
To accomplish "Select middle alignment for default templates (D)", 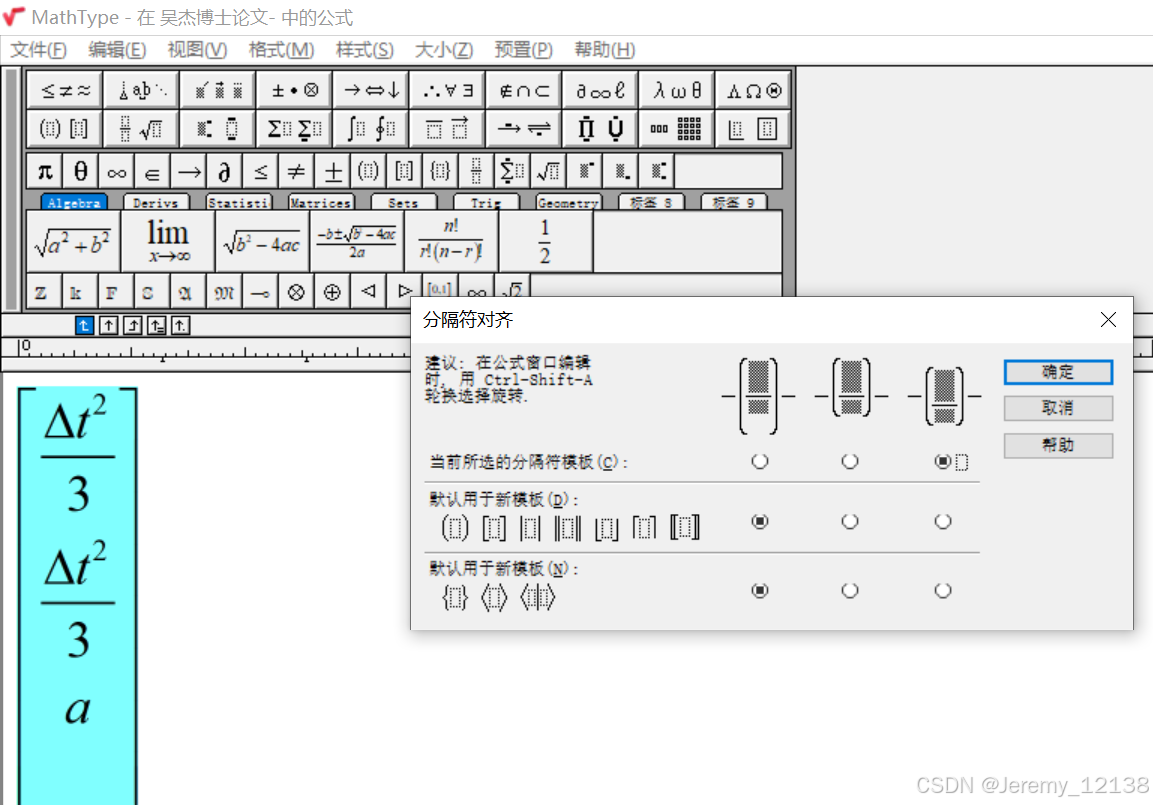I will coord(850,521).
